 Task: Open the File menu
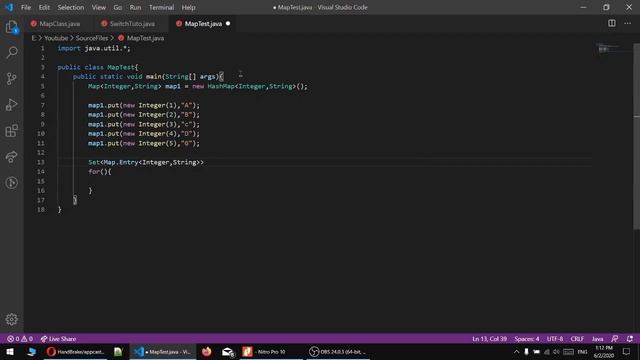click(x=26, y=7)
